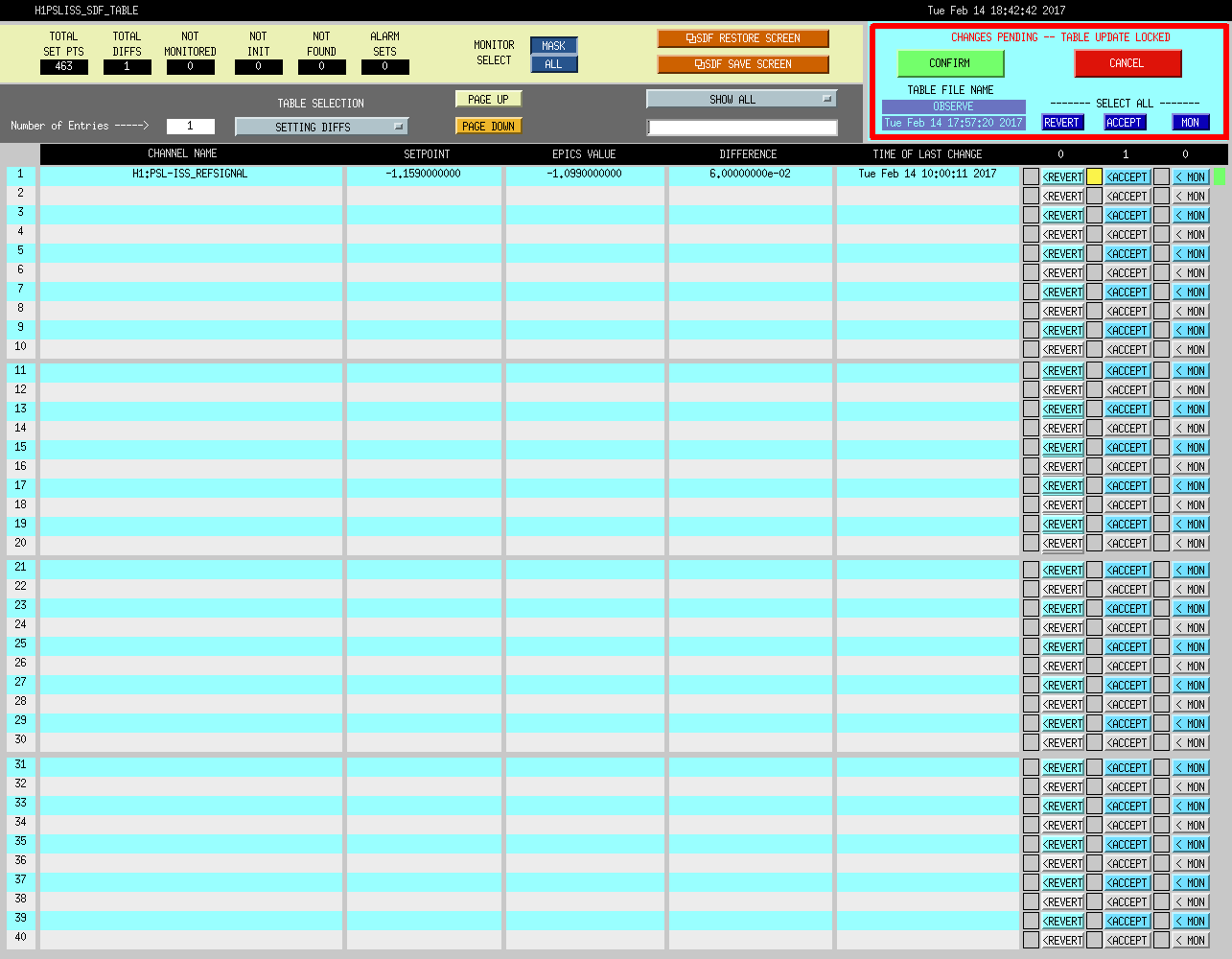Toggle the monitor checkbox in row 9
1232x959 pixels.
pos(1161,330)
